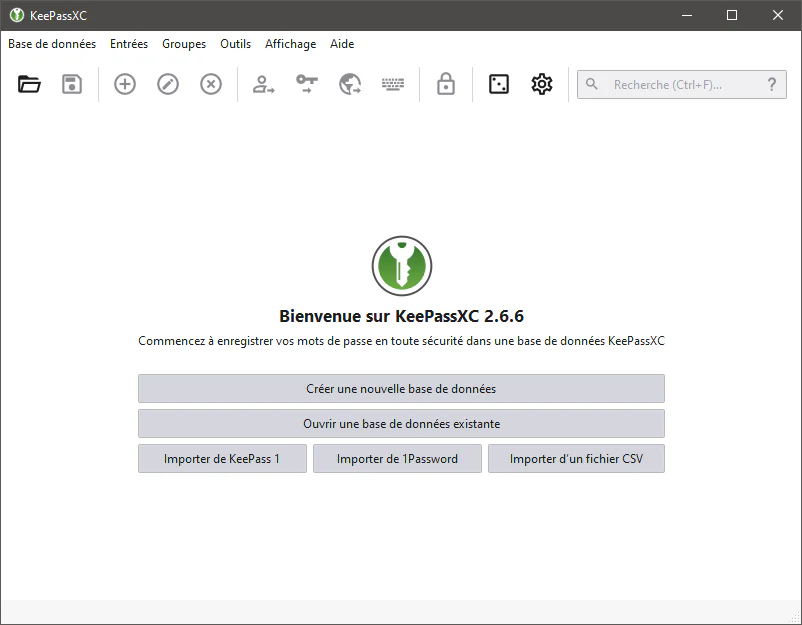Click Ouvrir une base de données existante
The width and height of the screenshot is (802, 625).
402,423
